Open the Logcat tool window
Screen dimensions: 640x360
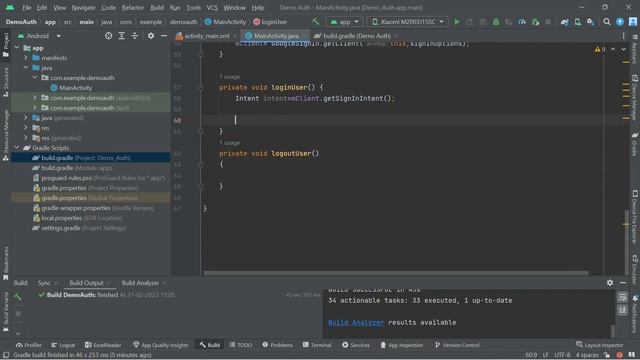(x=63, y=345)
